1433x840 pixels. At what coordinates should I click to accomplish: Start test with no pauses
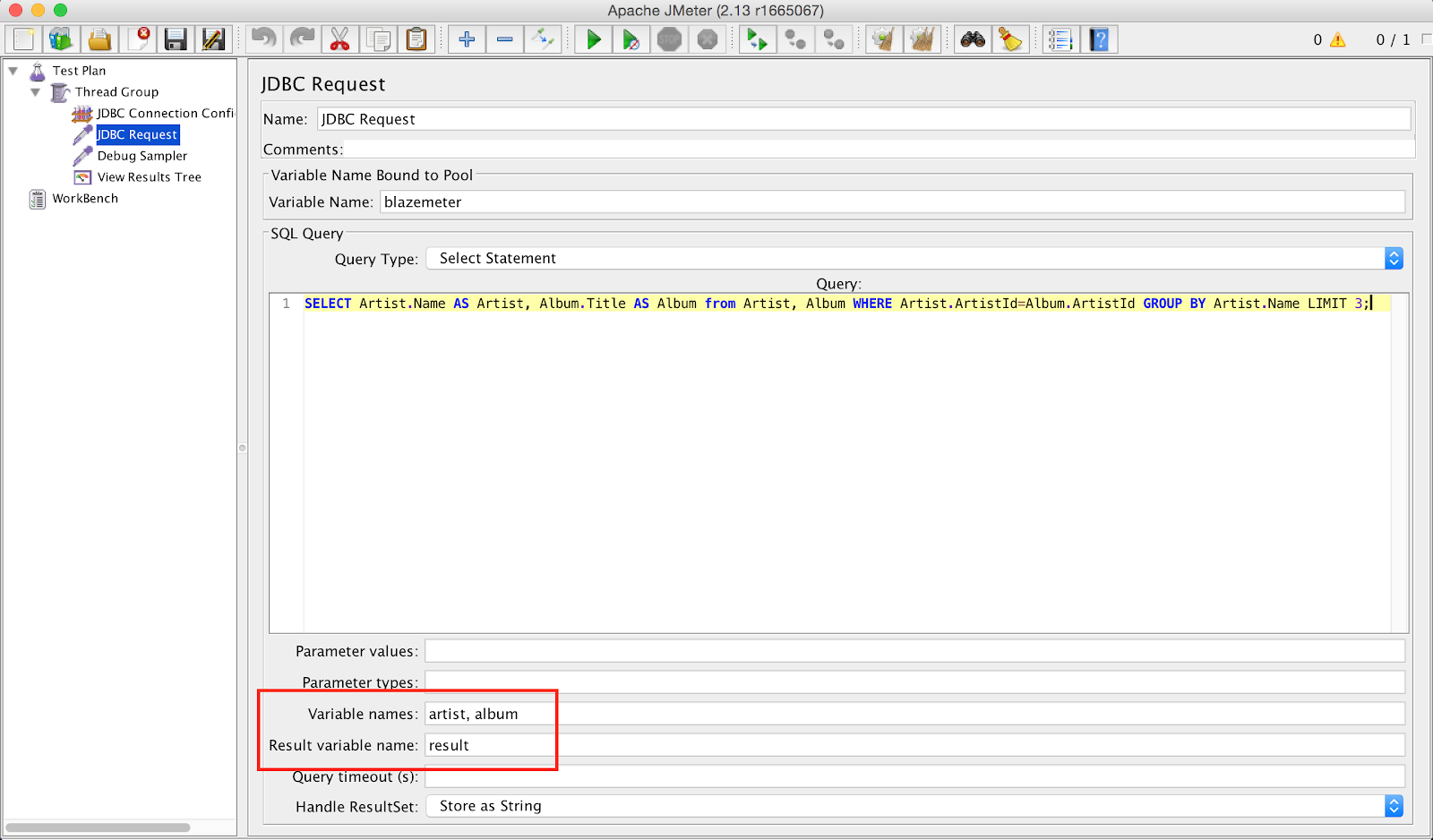point(631,39)
